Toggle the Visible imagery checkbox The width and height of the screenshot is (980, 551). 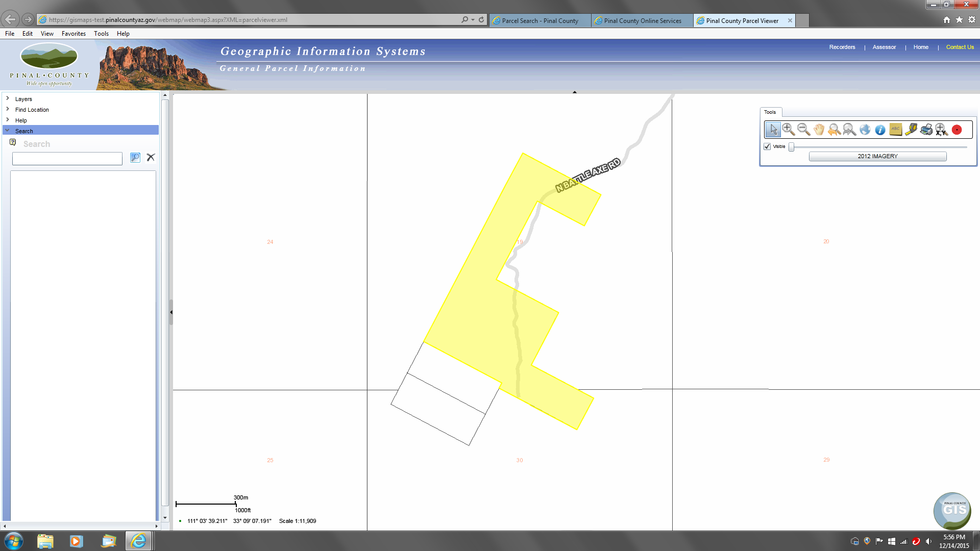pos(767,146)
